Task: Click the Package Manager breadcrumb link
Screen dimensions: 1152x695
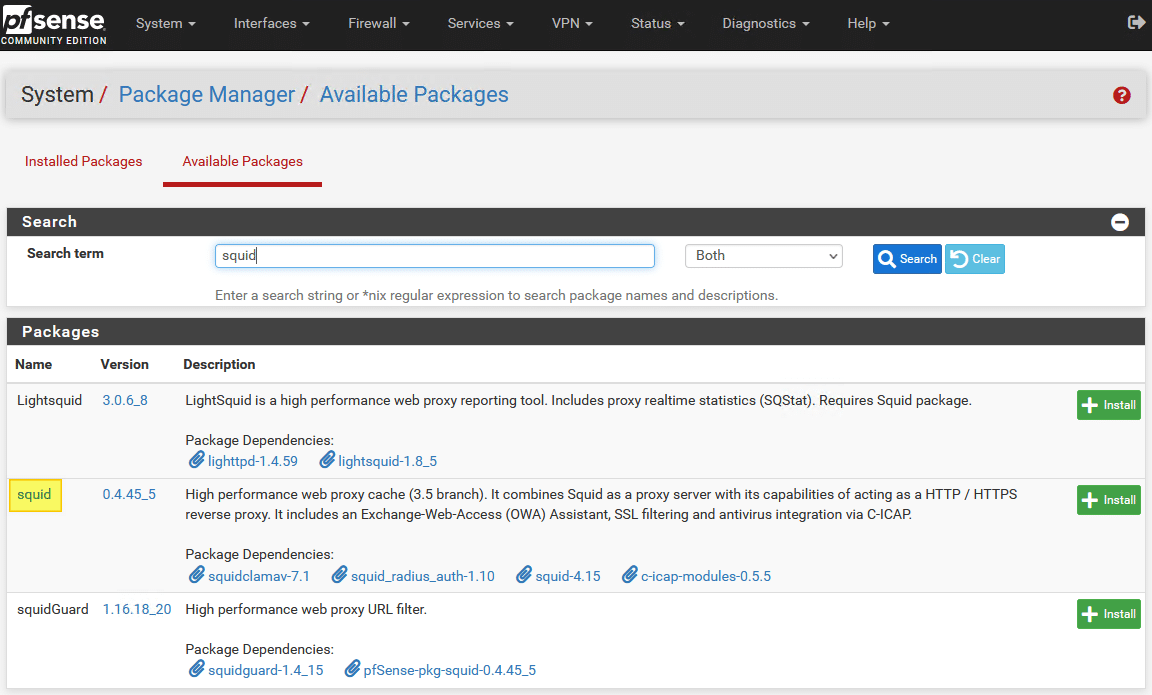Action: pos(206,94)
